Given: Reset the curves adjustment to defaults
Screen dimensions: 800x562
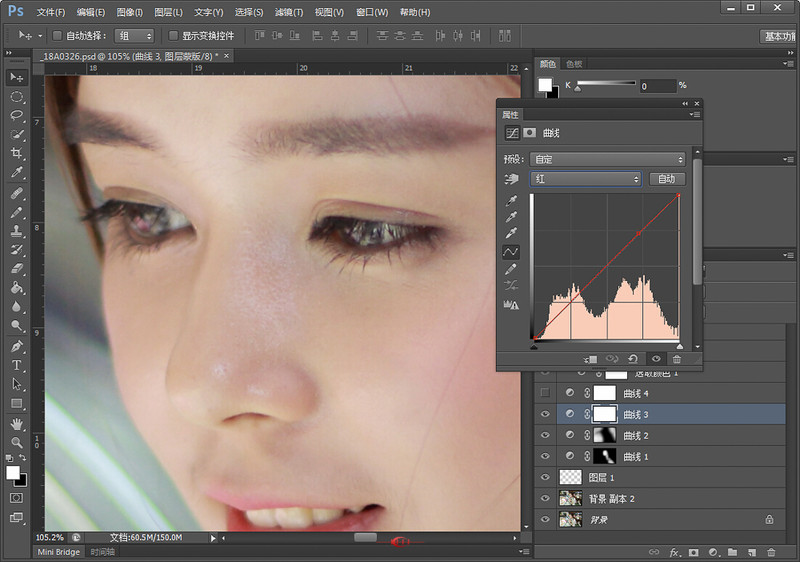Looking at the screenshot, I should [x=633, y=359].
